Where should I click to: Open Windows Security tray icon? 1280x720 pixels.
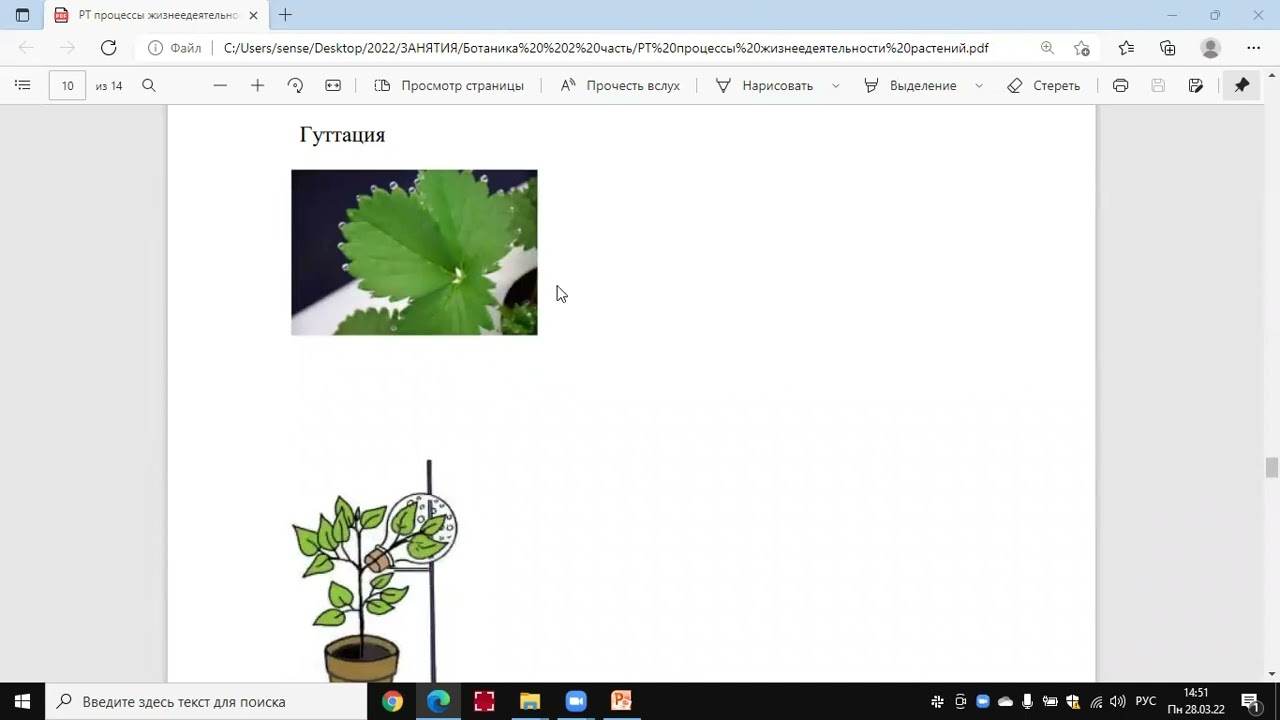[1073, 701]
